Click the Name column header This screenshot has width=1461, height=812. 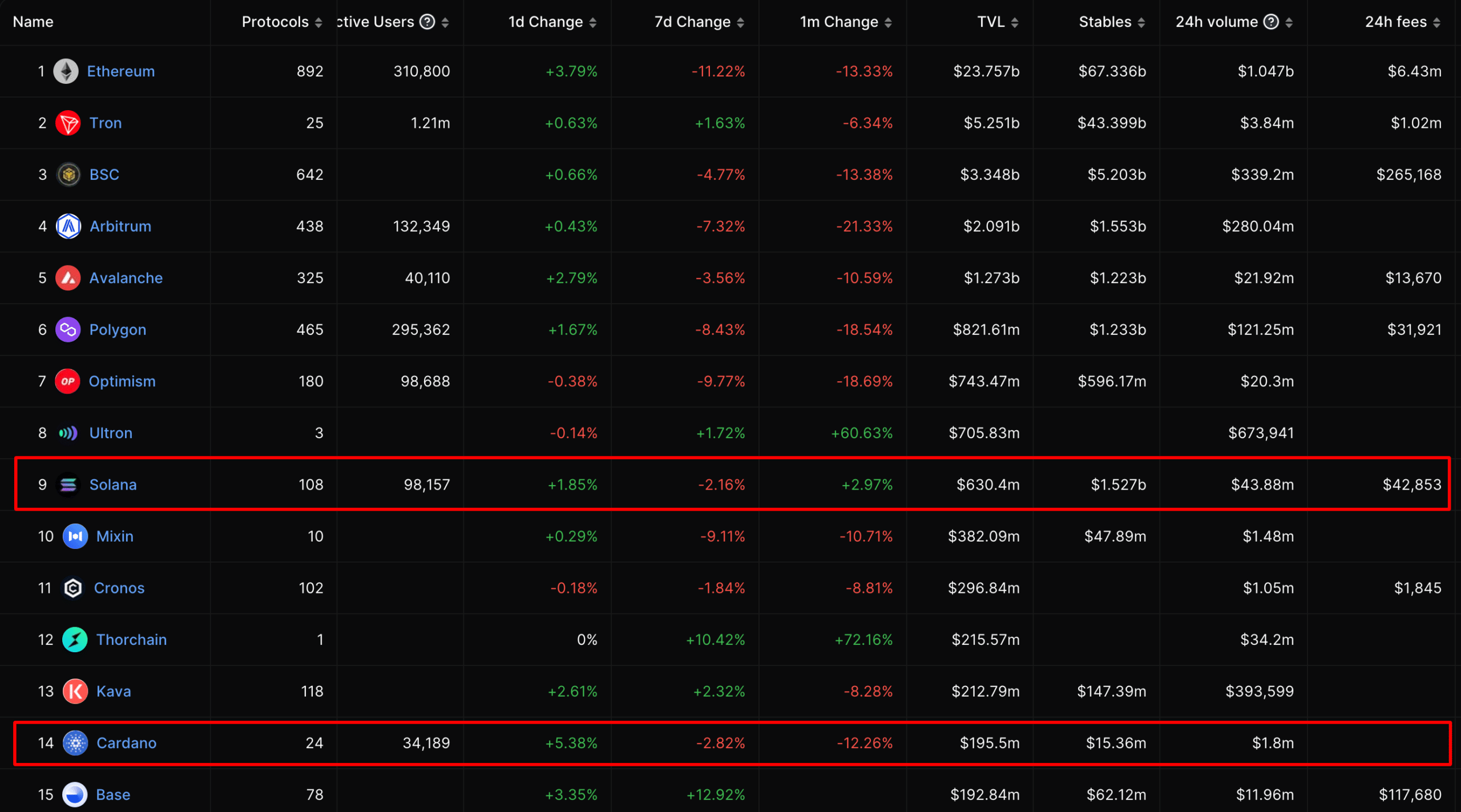pos(33,22)
